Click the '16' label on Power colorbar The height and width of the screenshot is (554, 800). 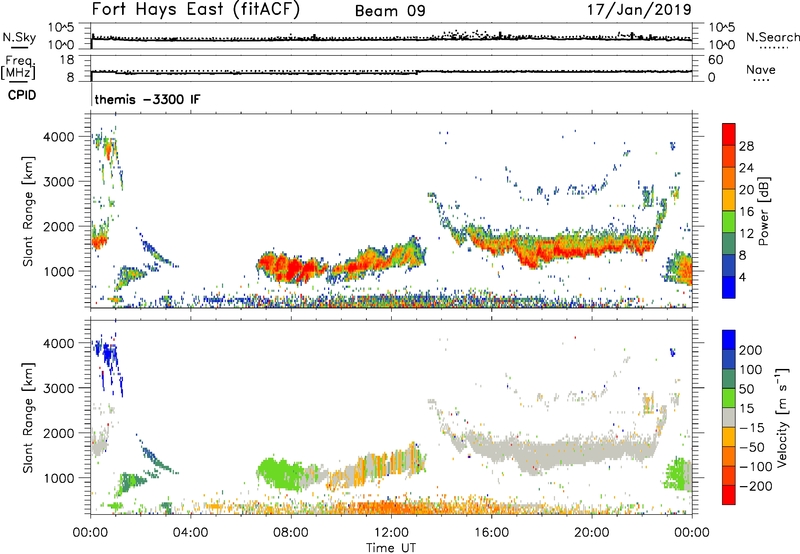click(746, 211)
